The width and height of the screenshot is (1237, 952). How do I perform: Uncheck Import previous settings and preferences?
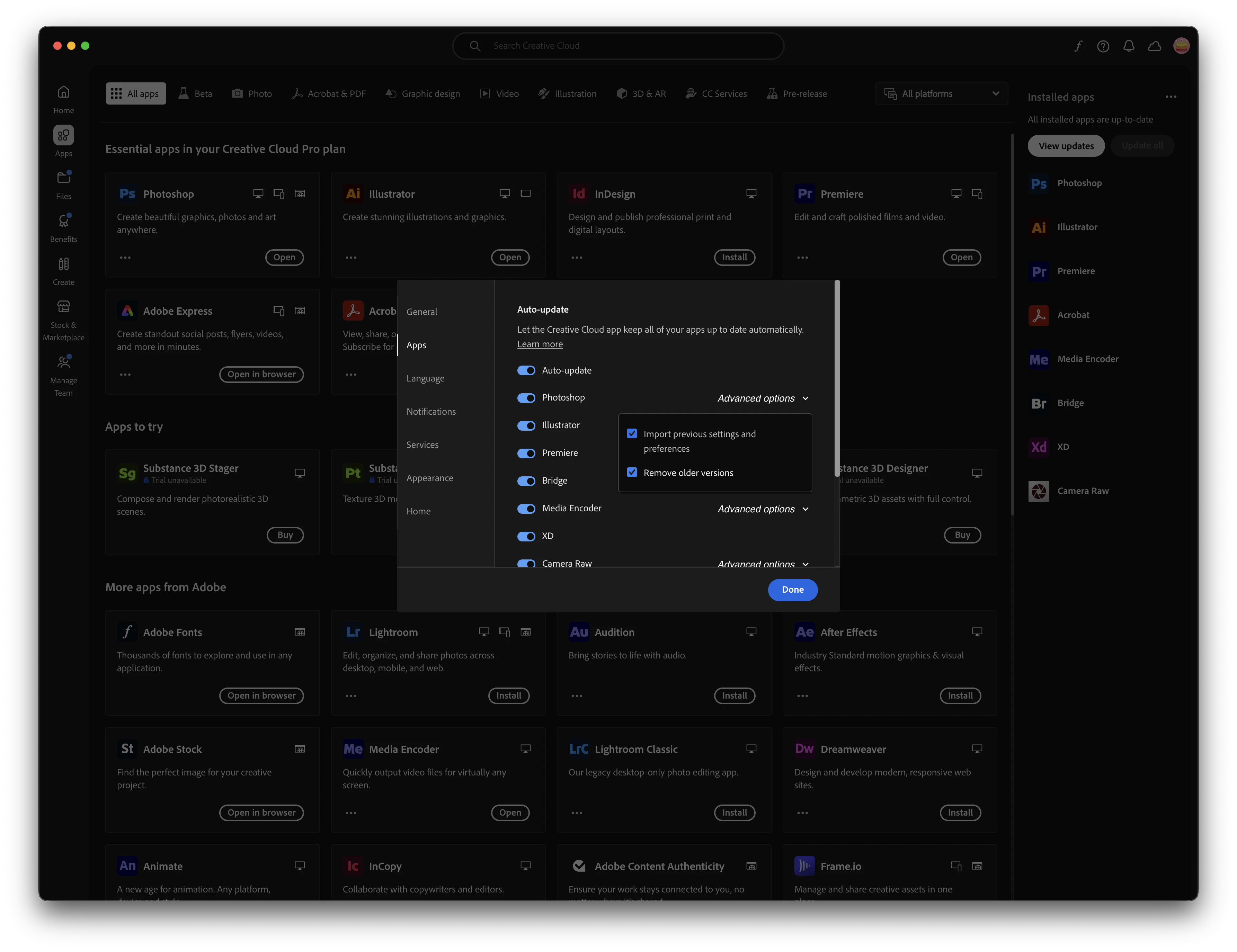pos(632,434)
